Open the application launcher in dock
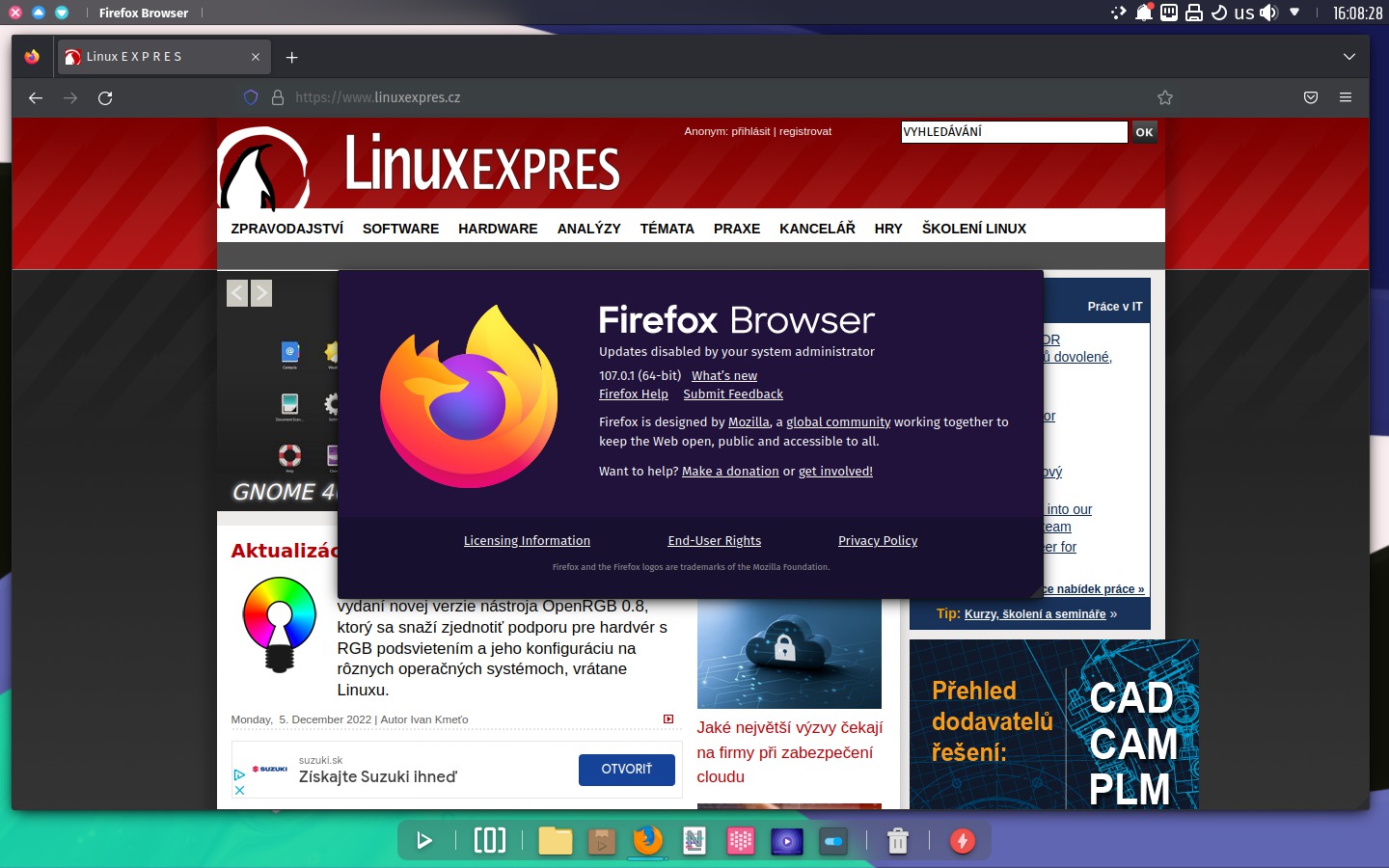Image resolution: width=1389 pixels, height=868 pixels. [x=423, y=841]
